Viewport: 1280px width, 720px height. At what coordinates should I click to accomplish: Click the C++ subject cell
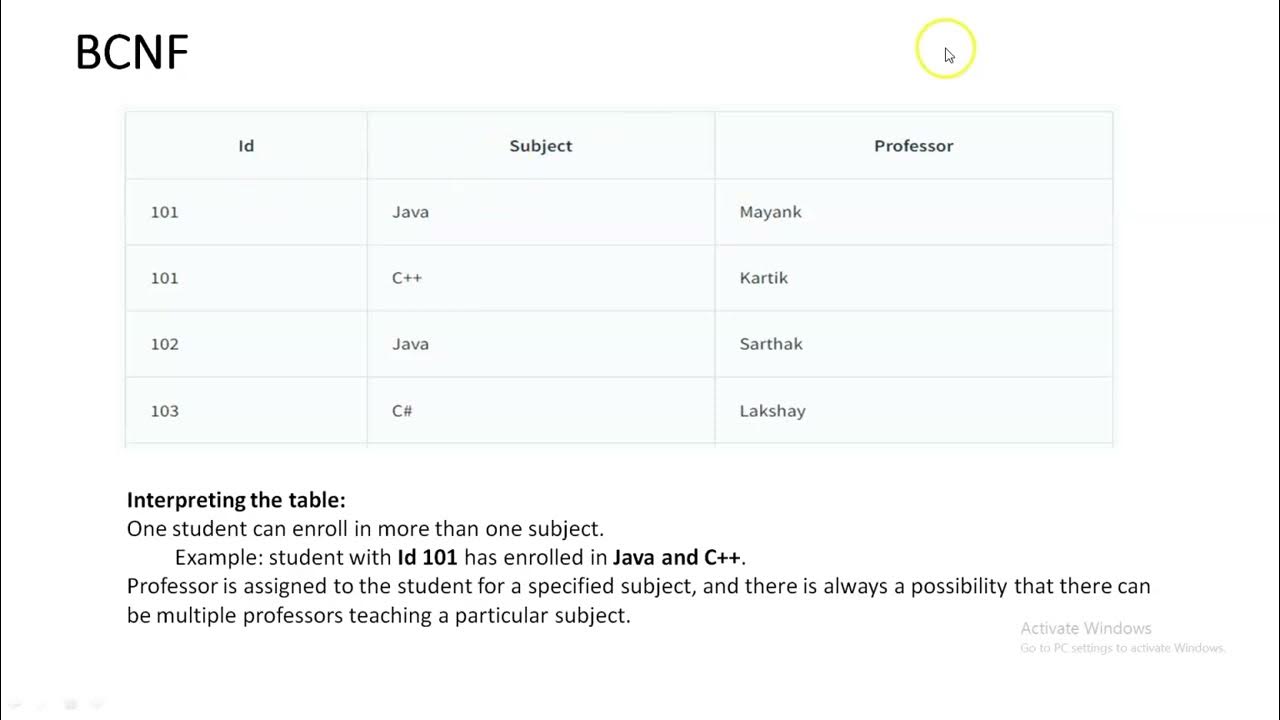click(407, 278)
